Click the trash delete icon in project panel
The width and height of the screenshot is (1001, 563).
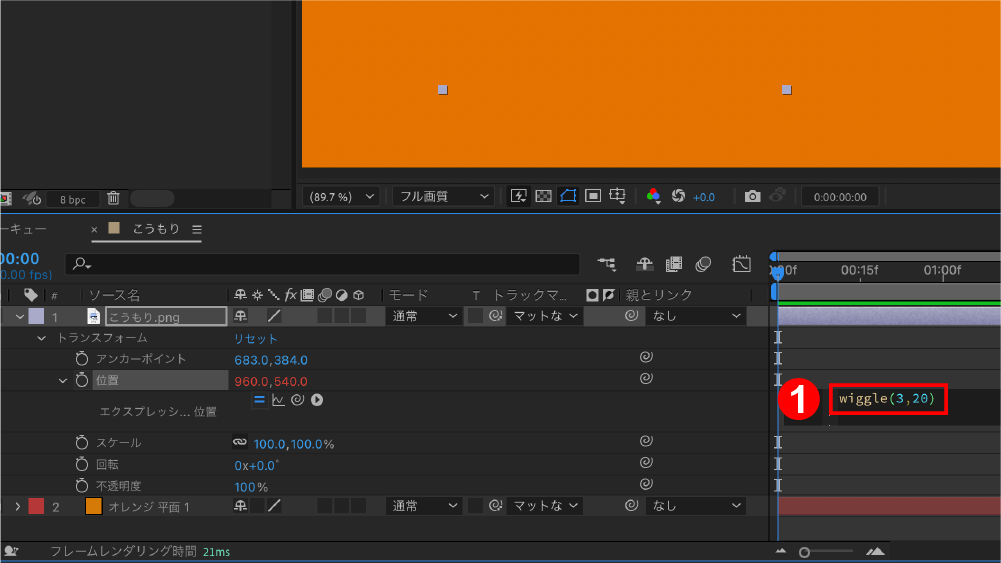point(114,199)
